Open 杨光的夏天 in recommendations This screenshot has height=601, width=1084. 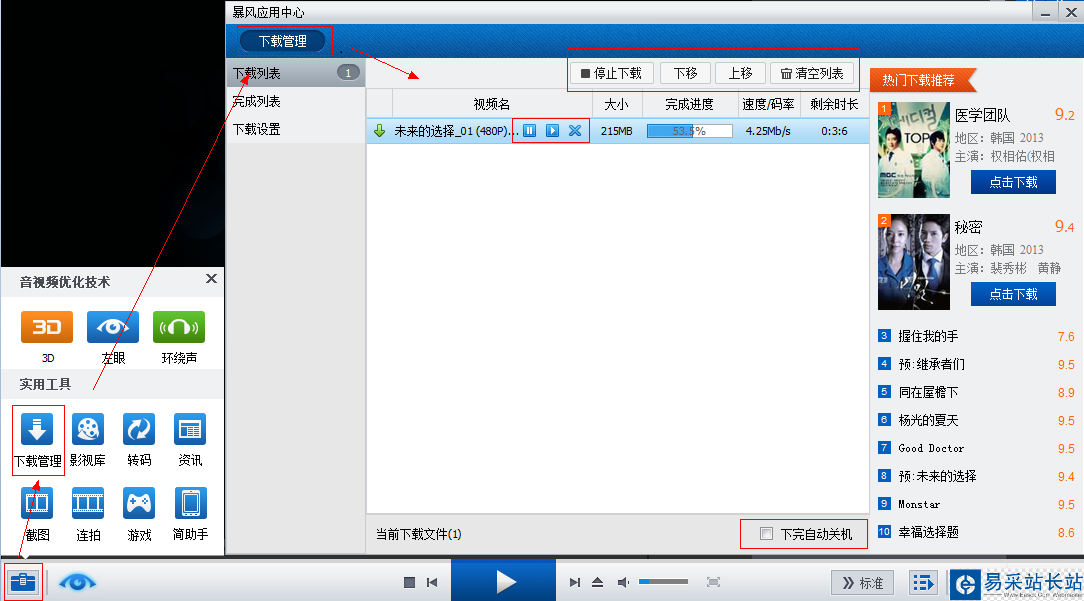click(x=928, y=420)
